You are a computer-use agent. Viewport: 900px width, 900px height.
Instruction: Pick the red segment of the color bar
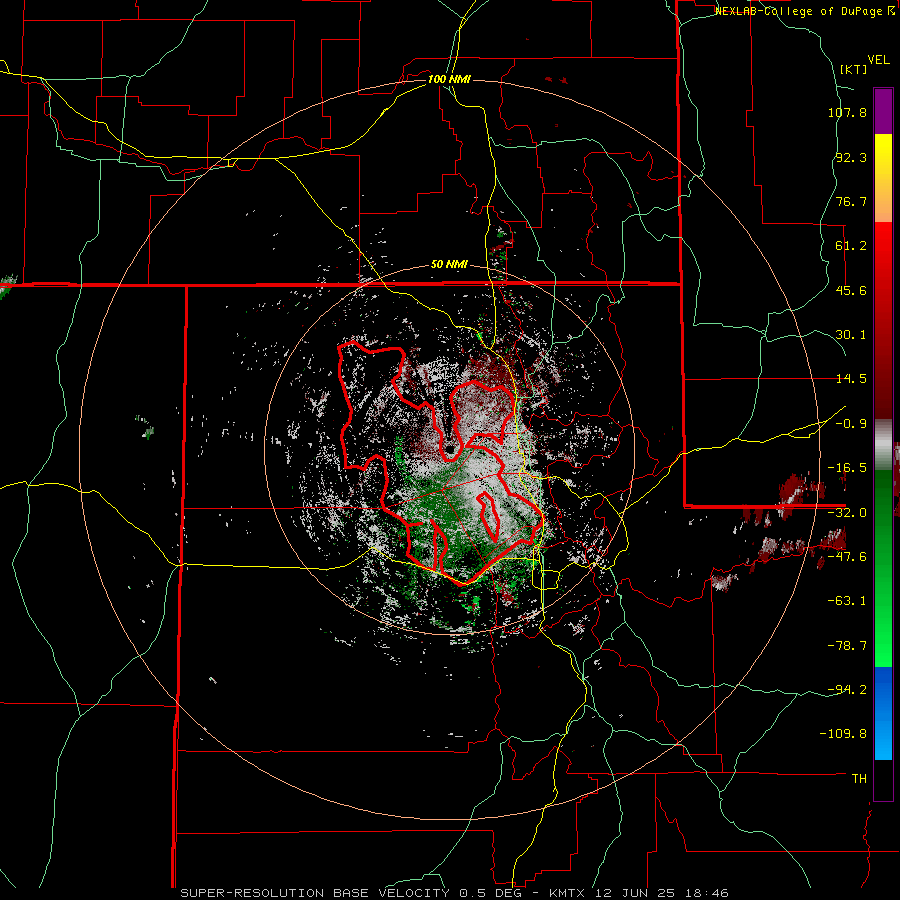(x=883, y=320)
